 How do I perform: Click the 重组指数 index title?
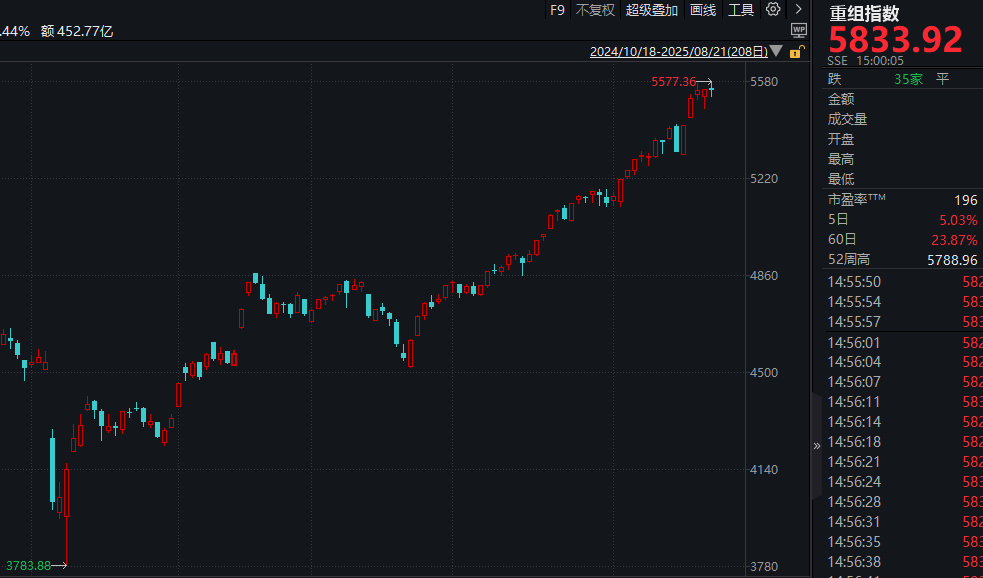coord(865,13)
